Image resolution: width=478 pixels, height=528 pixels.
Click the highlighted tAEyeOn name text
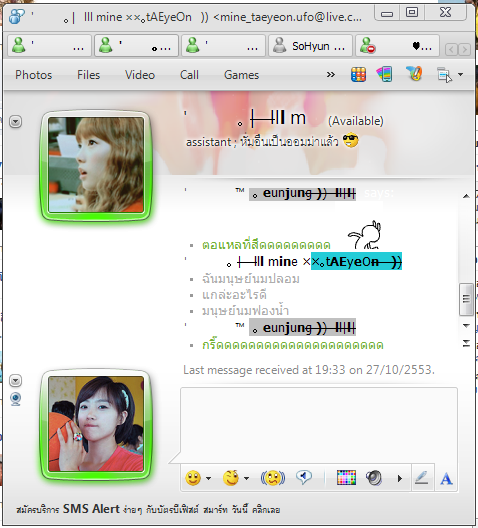356,261
